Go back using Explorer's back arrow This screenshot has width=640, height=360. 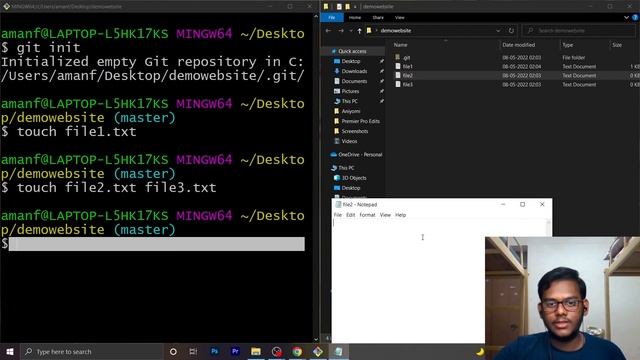click(x=328, y=31)
